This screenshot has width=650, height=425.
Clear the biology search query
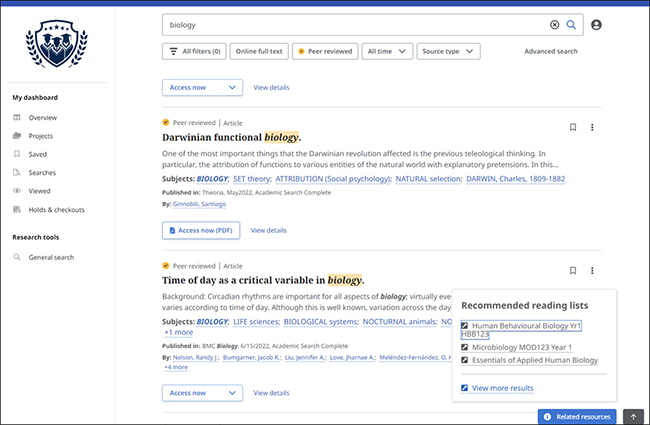[x=554, y=25]
